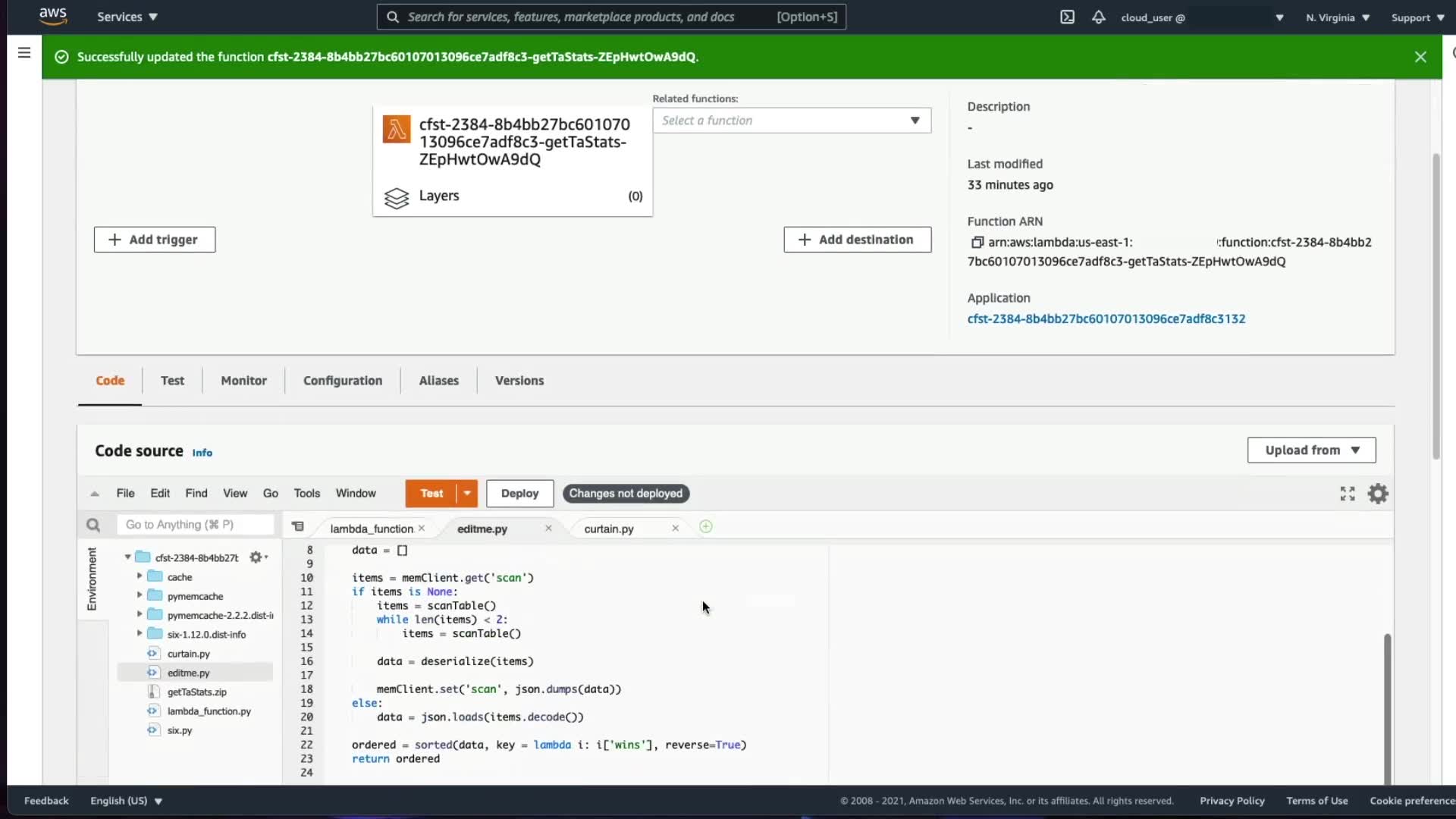The image size is (1456, 819).
Task: Switch to the Configuration tab
Action: pyautogui.click(x=343, y=381)
